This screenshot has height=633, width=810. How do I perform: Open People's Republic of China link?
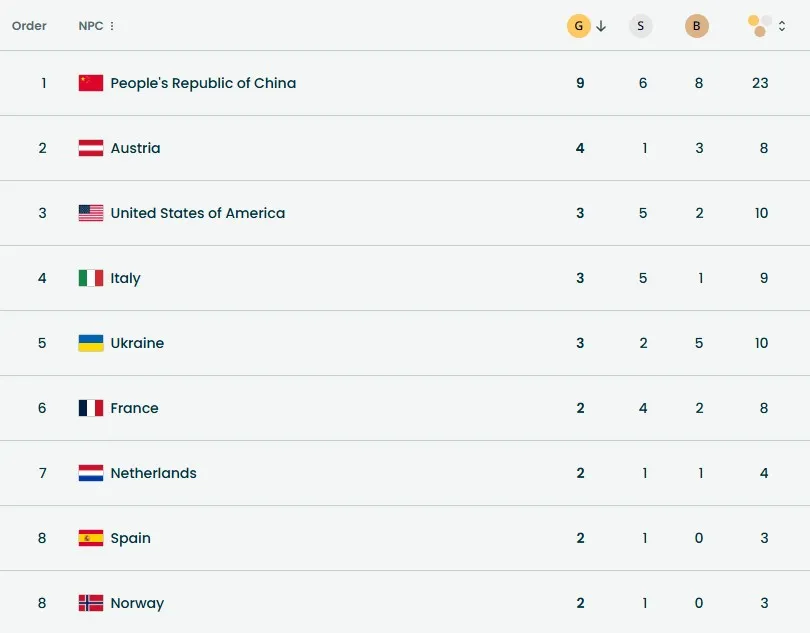203,83
